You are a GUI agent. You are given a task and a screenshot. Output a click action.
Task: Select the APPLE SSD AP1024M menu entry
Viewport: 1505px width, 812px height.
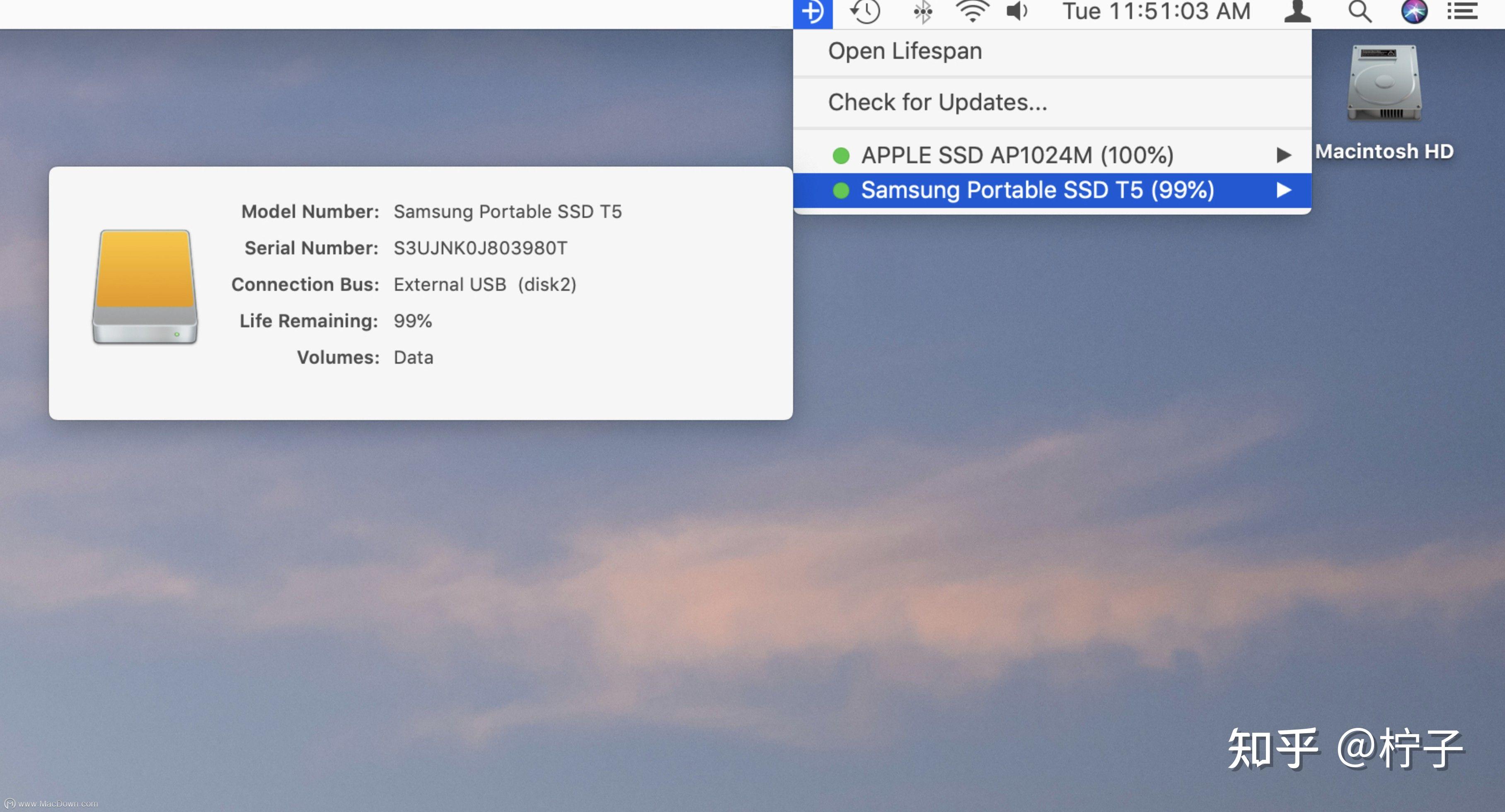click(x=1016, y=155)
